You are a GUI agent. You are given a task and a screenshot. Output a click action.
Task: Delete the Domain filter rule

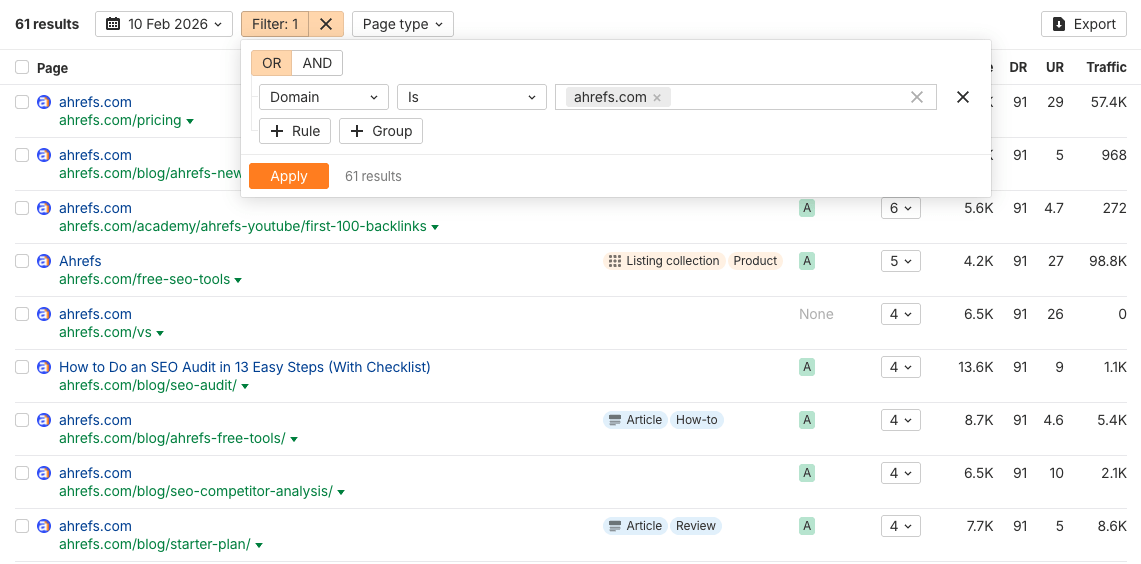click(x=963, y=97)
